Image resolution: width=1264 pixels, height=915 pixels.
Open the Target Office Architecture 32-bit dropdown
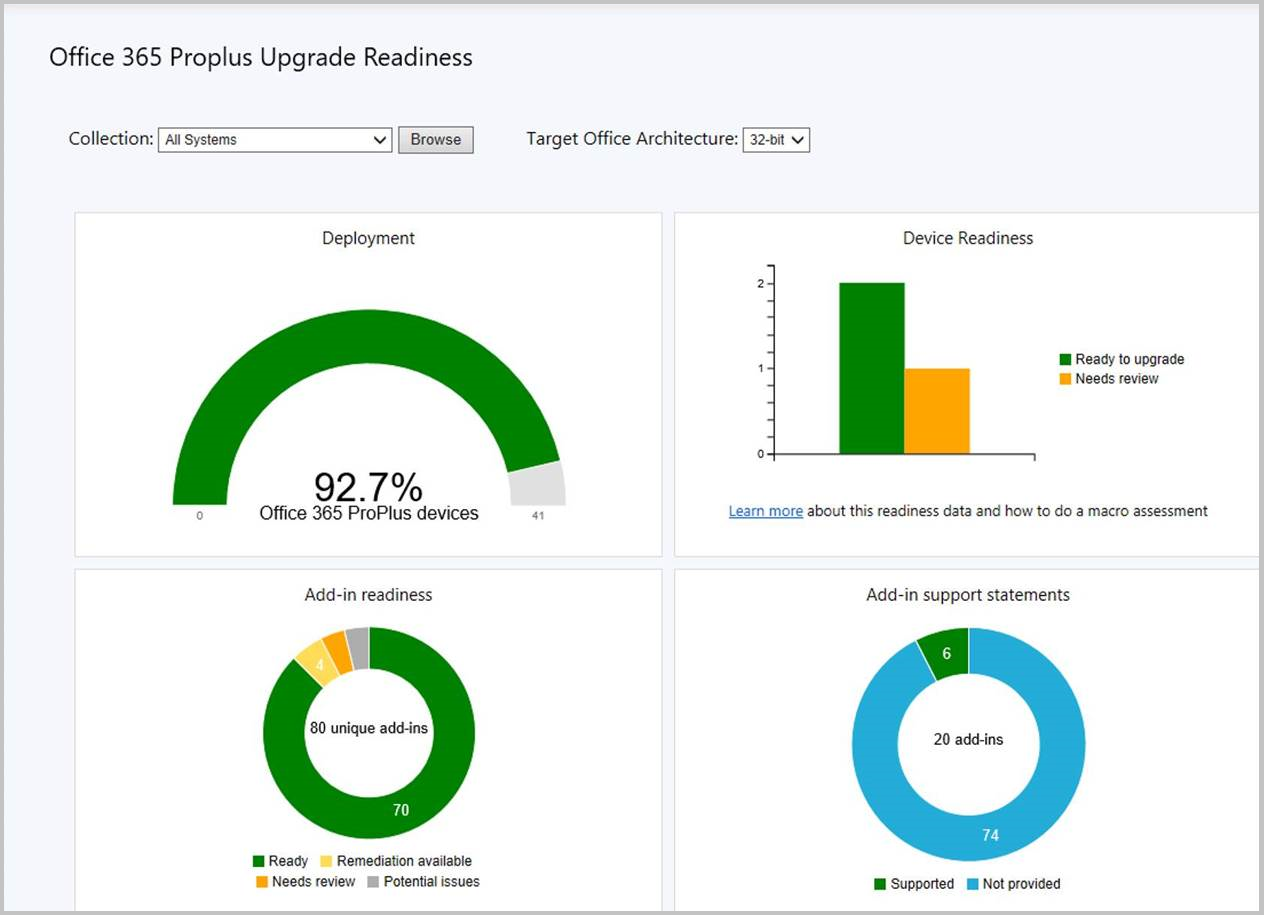click(776, 140)
